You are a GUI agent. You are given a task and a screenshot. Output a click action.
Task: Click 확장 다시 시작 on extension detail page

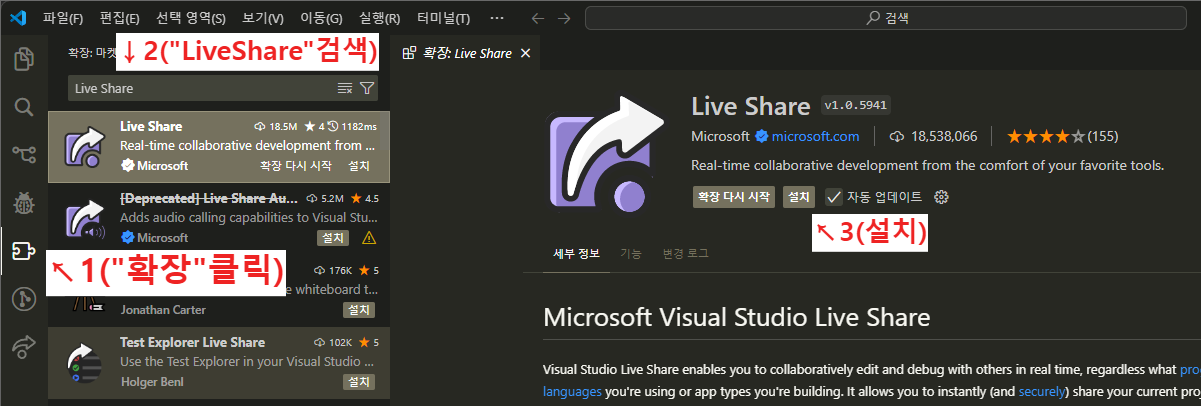pos(733,197)
